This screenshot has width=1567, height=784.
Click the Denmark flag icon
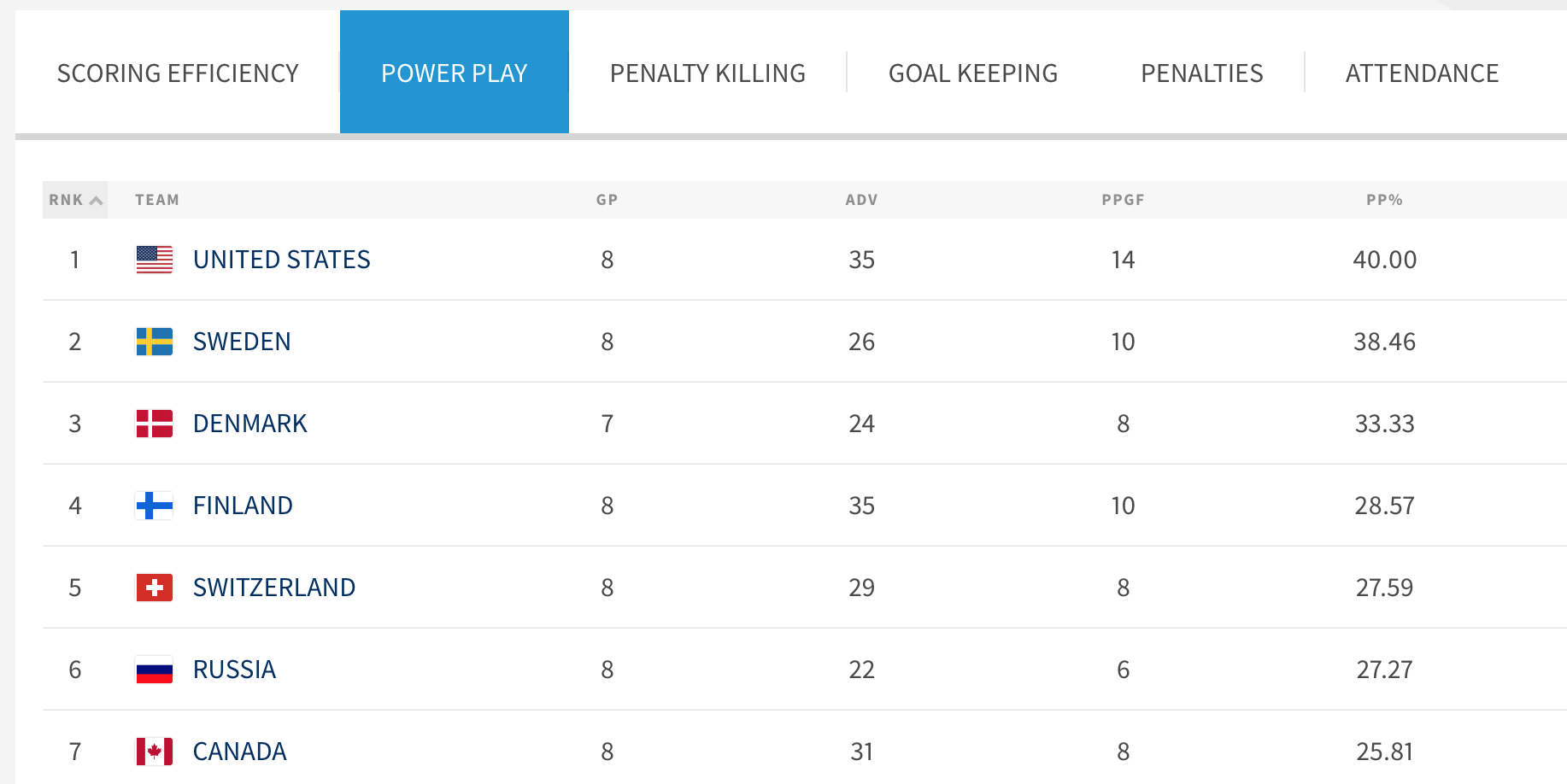[155, 424]
